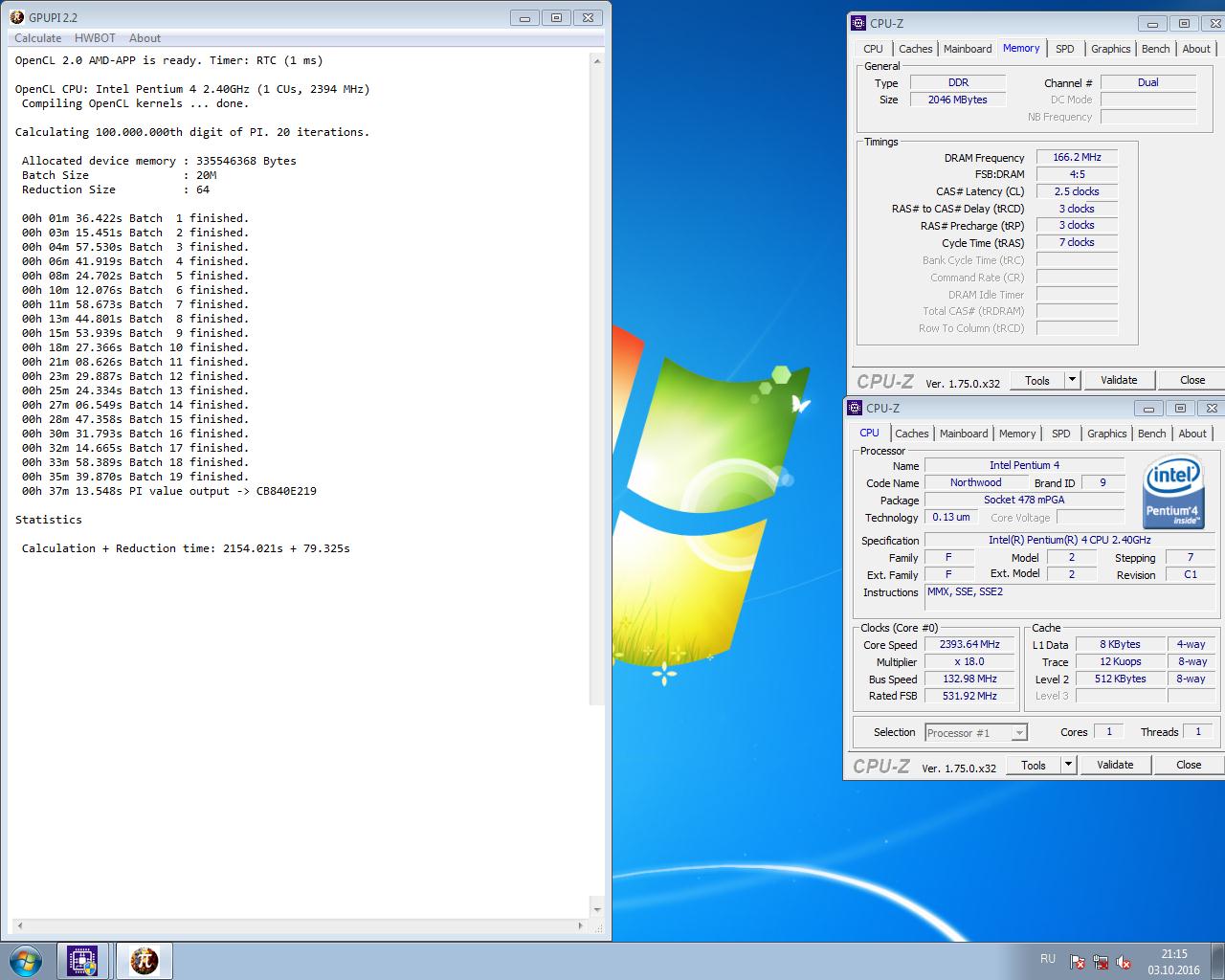Click the CAS# Latency 2.5 clocks value
The height and width of the screenshot is (980, 1225).
pyautogui.click(x=1077, y=191)
